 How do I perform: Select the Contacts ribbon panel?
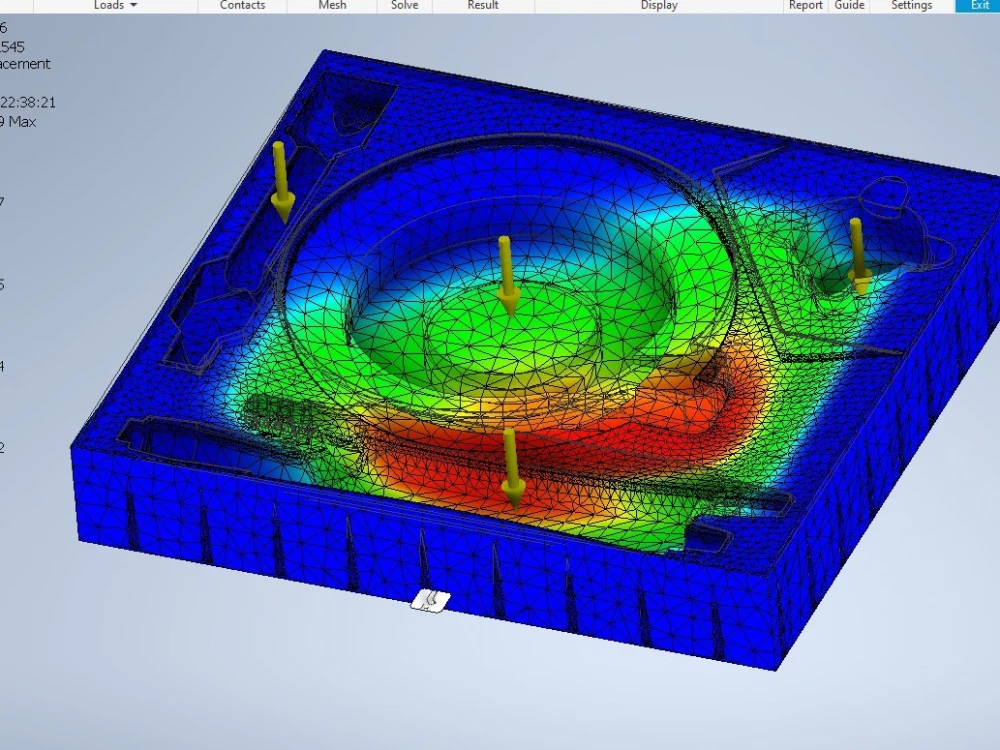(242, 5)
